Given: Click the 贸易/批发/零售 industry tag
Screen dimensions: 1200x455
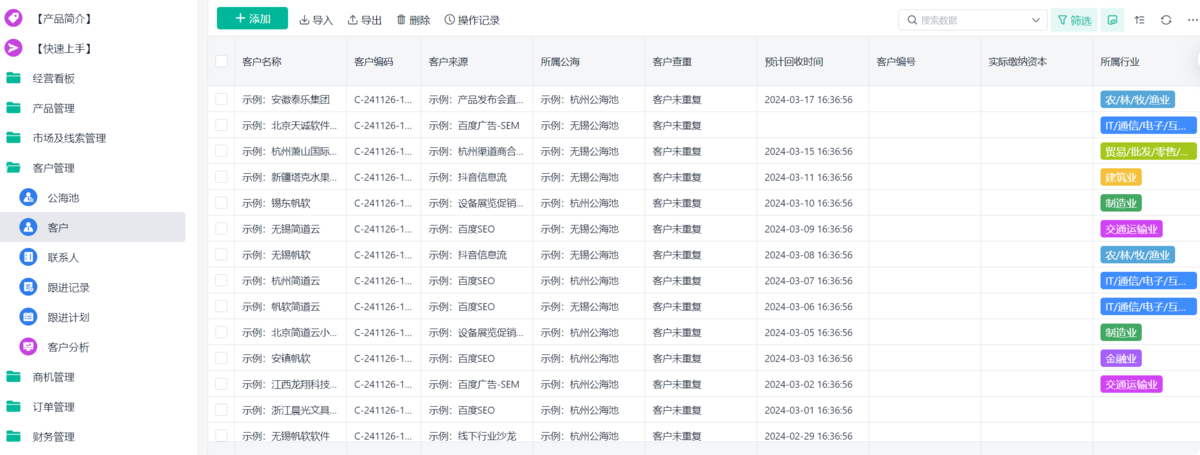Looking at the screenshot, I should pos(1148,152).
